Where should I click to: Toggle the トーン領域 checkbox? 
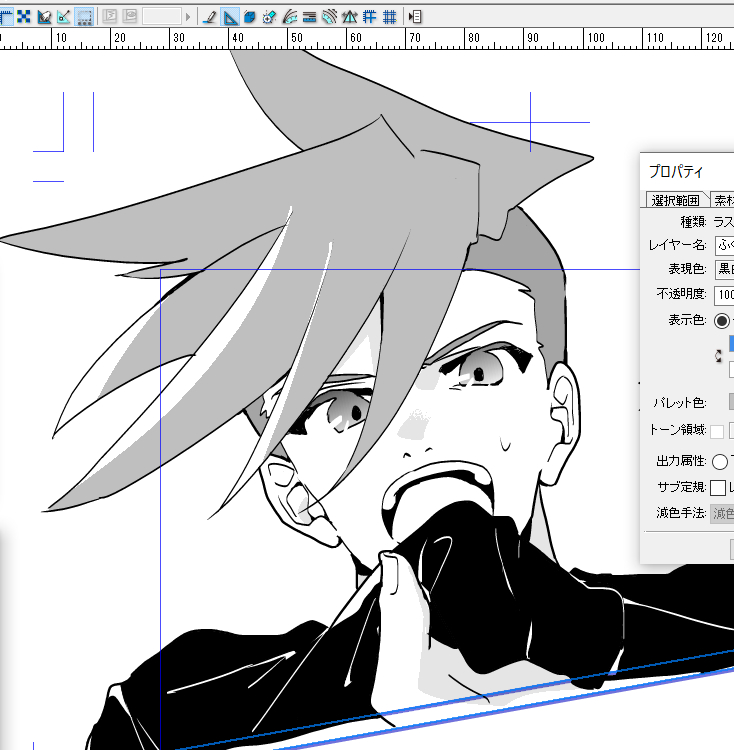[717, 431]
